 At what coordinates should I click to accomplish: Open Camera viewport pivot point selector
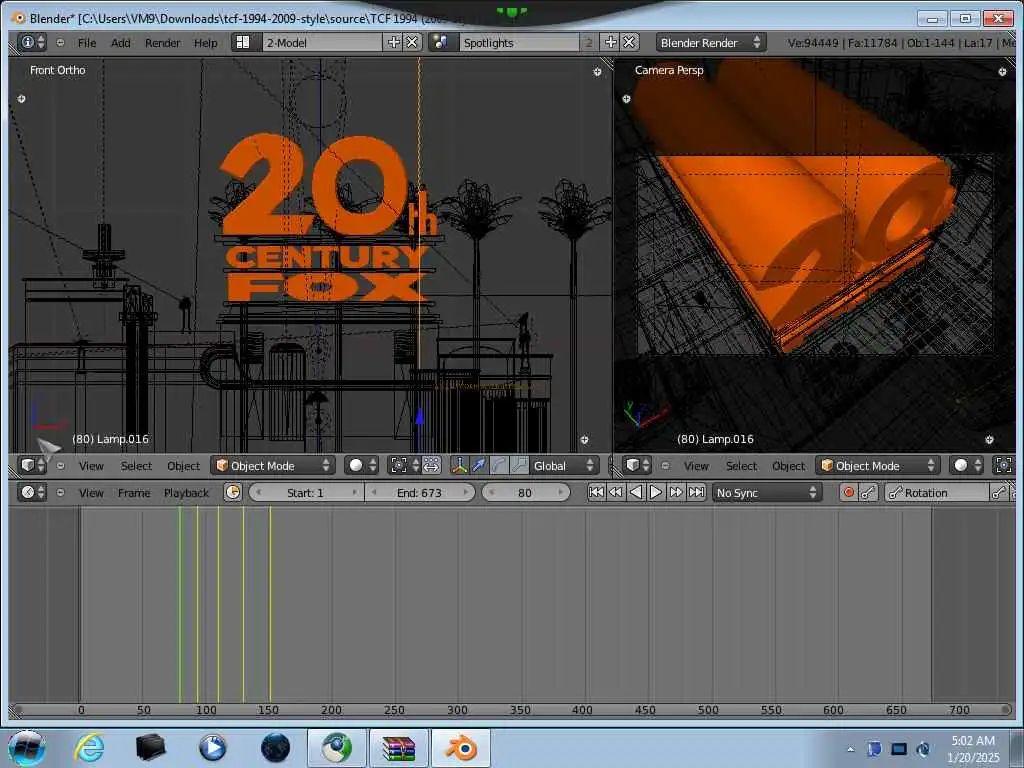click(1004, 466)
